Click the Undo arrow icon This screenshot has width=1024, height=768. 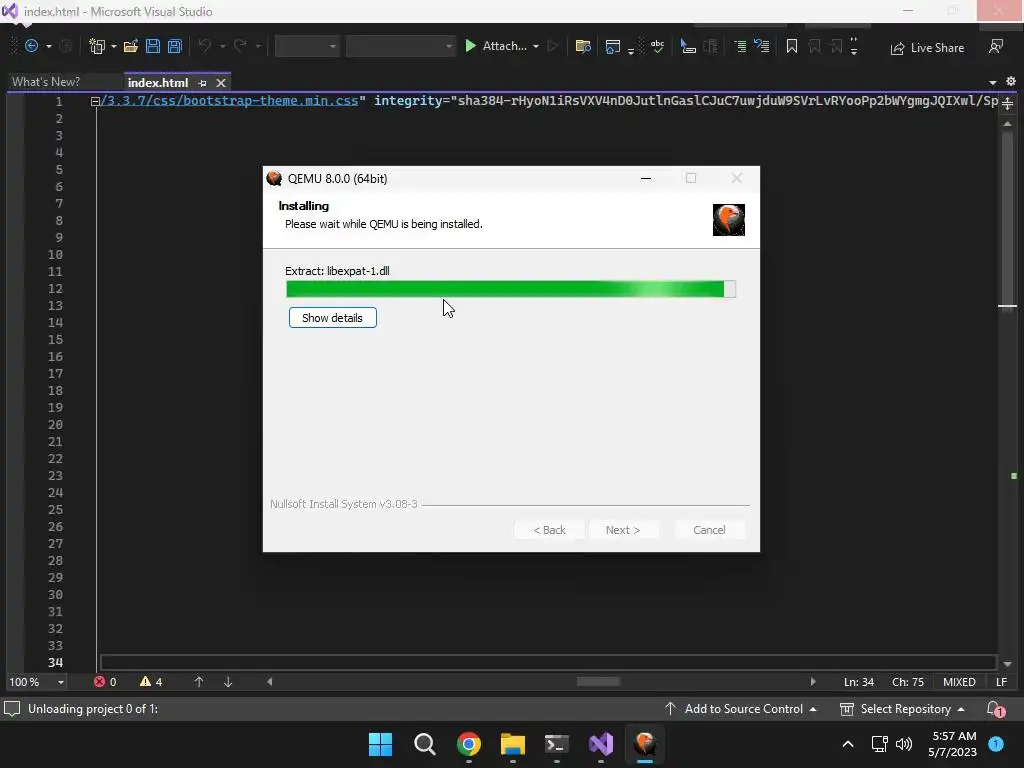point(204,46)
